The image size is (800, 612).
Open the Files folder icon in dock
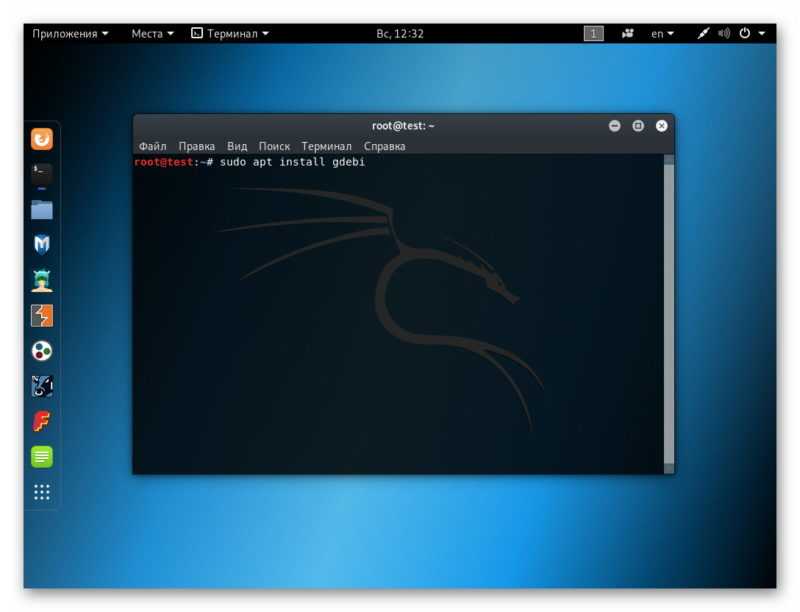pos(42,210)
